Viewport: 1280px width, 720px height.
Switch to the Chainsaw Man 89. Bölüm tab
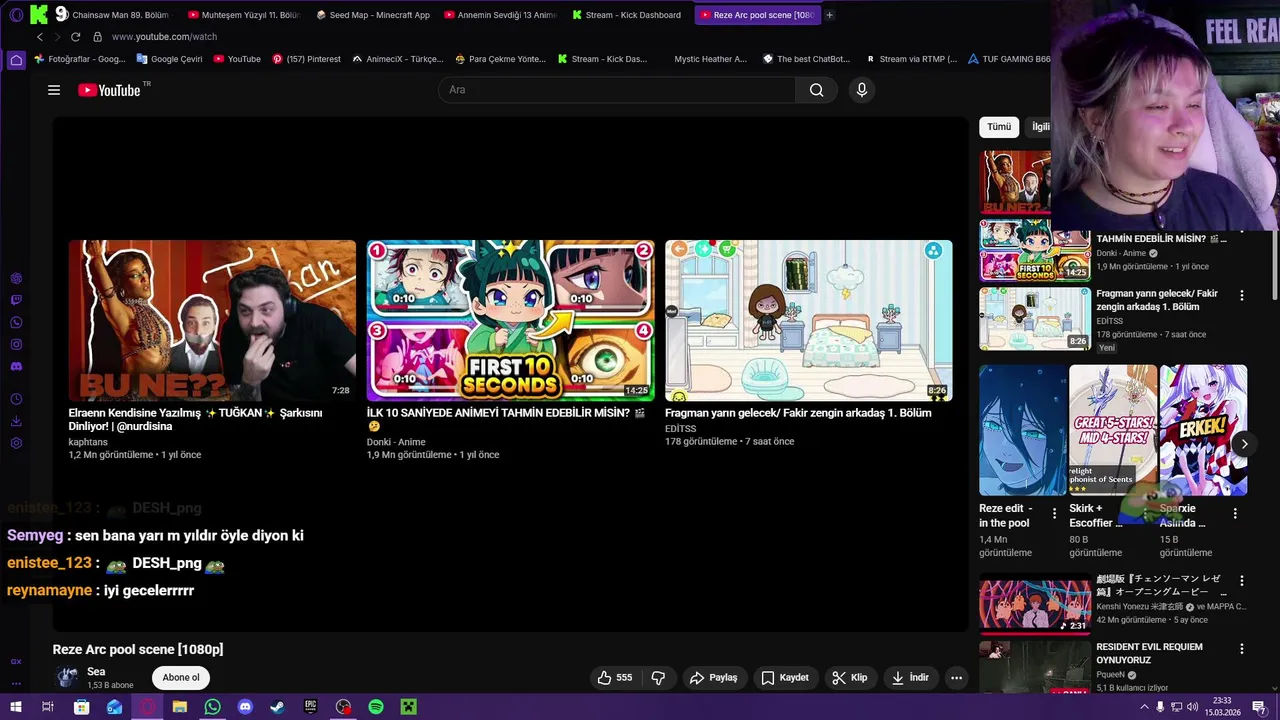[x=123, y=15]
